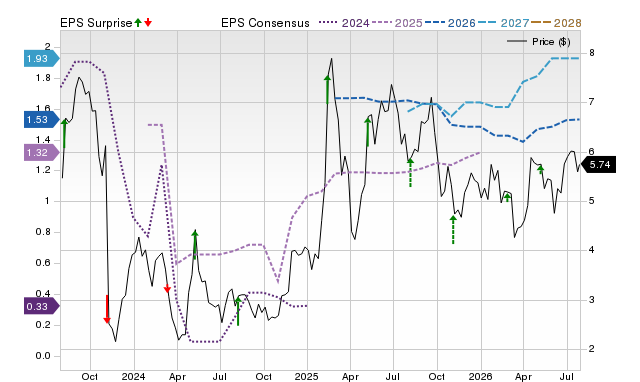Select the 2024 EPS consensus legend entry

(344, 23)
